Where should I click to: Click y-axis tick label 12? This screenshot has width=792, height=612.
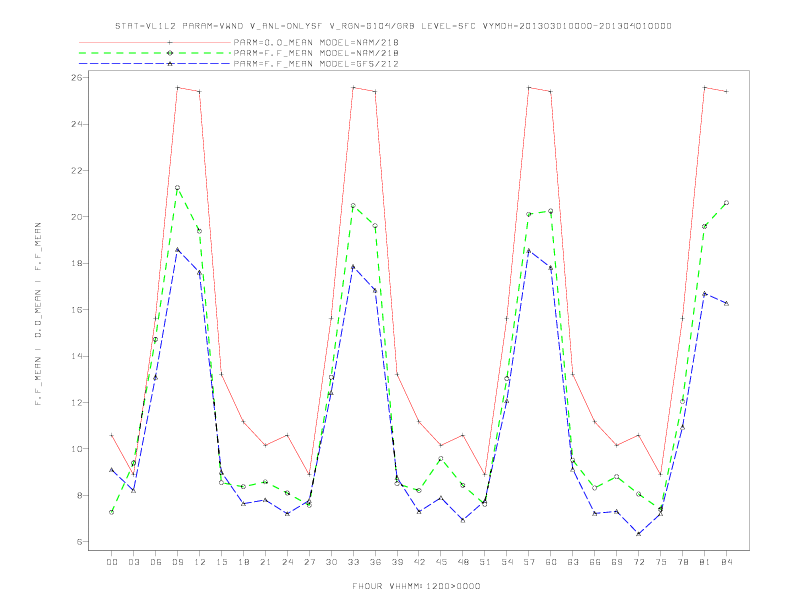(77, 402)
